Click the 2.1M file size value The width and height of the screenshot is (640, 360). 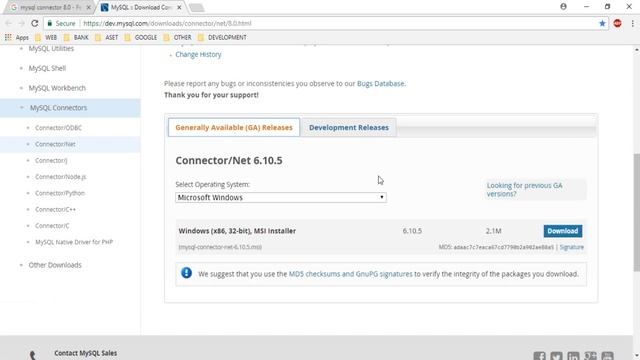click(x=493, y=231)
